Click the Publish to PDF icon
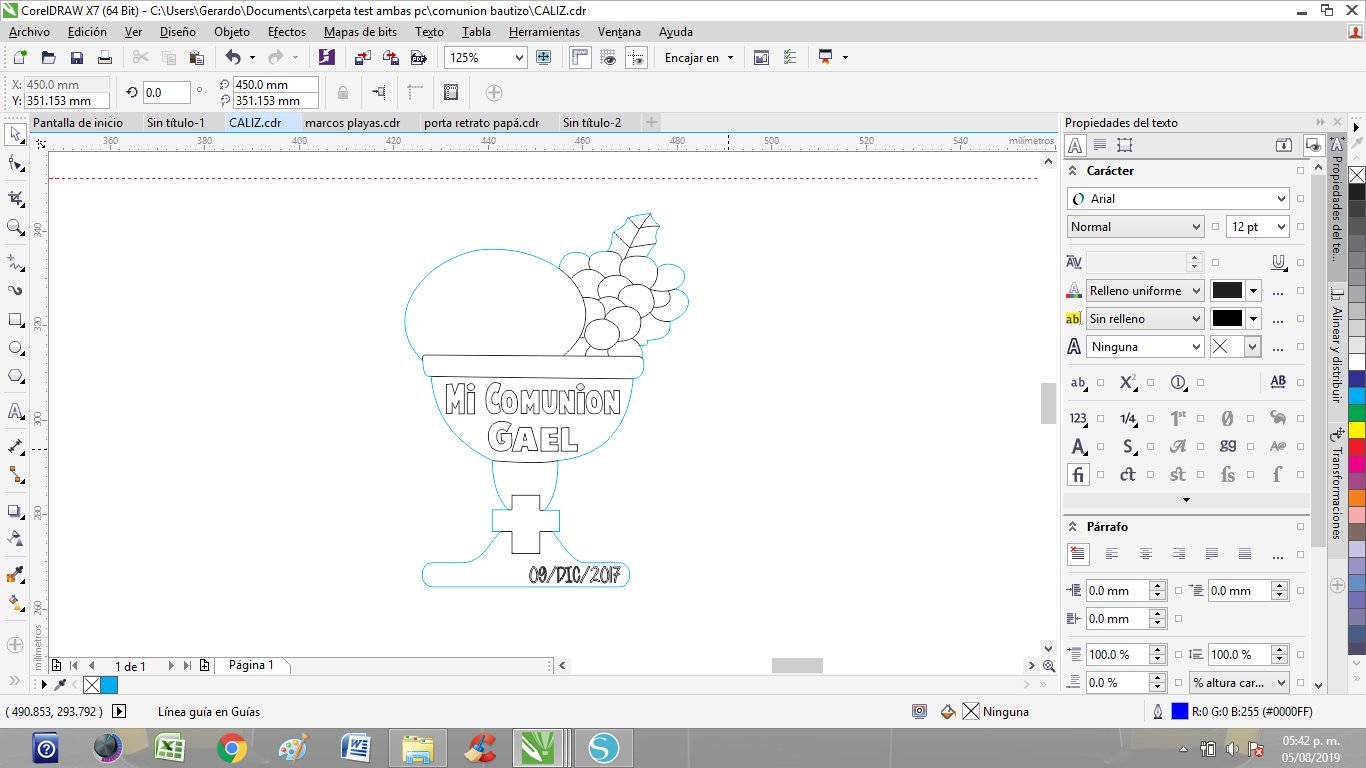The height and width of the screenshot is (768, 1366). [419, 58]
